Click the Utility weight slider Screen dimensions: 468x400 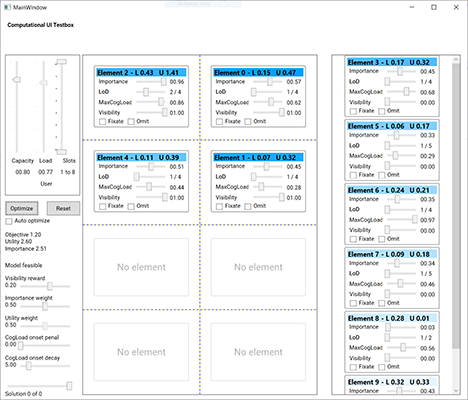(x=45, y=326)
